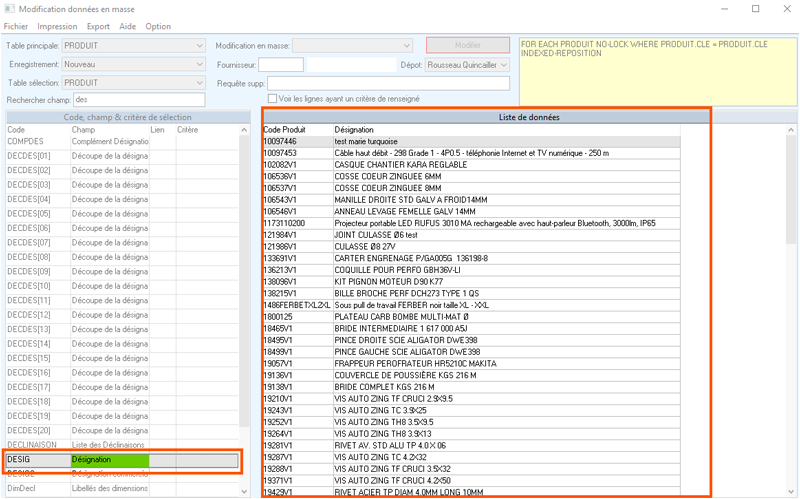The height and width of the screenshot is (499, 800).
Task: Select ANNEAU LEVAGE FEMELLE GALV 14MM row
Action: click(x=471, y=212)
